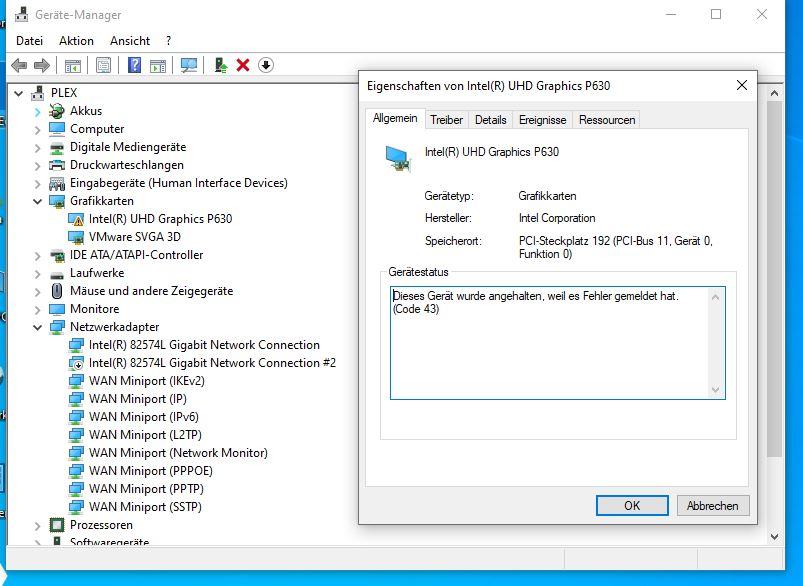Switch to the Treiber tab

coord(446,120)
